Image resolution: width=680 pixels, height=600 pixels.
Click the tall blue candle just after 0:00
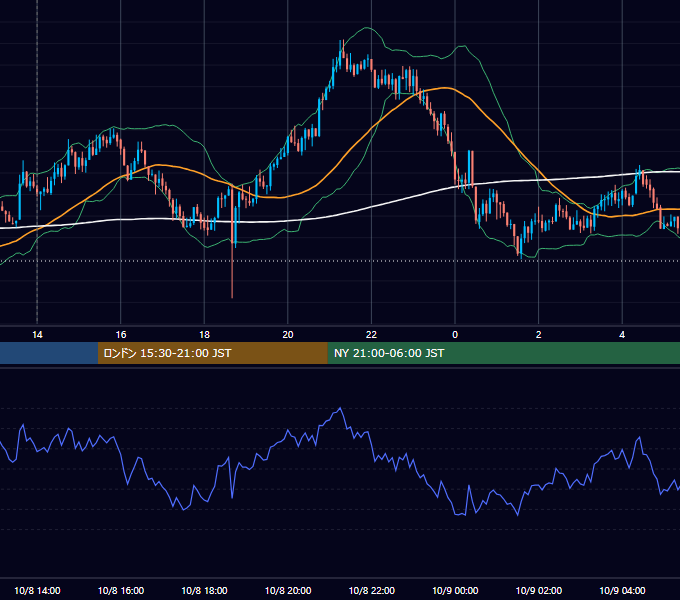tap(471, 169)
